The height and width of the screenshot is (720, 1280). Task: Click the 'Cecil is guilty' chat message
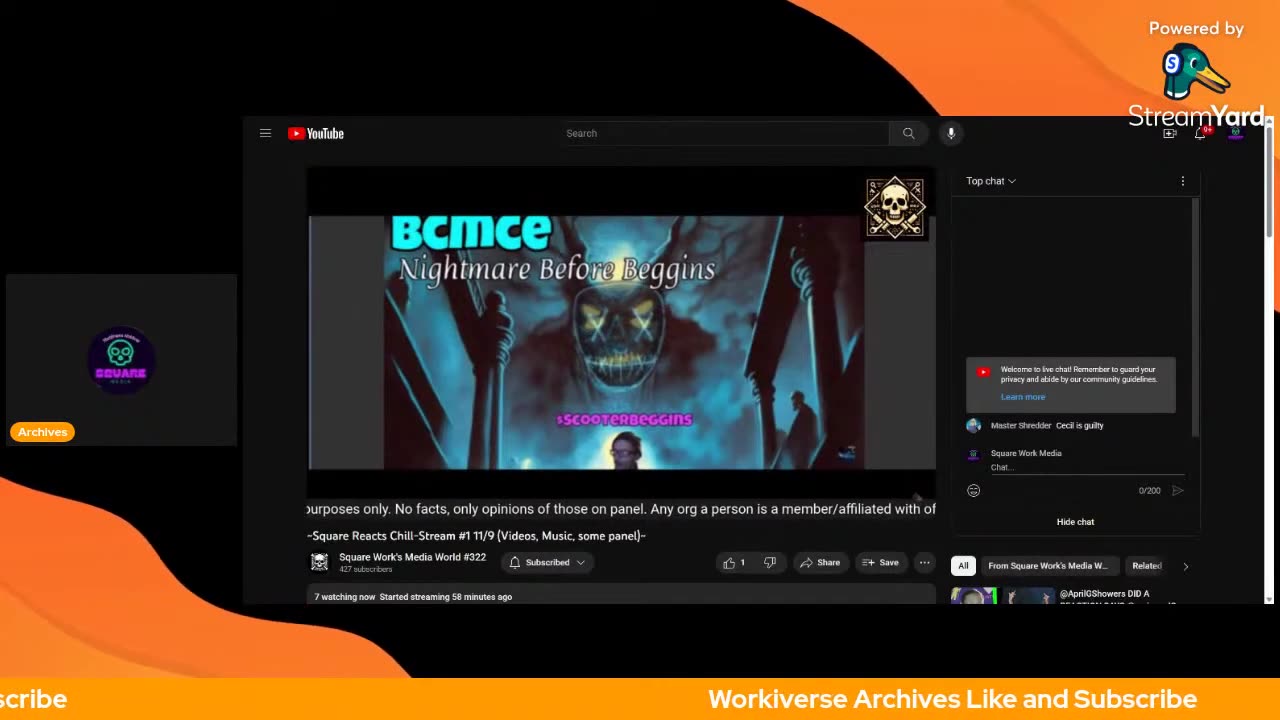[1080, 426]
